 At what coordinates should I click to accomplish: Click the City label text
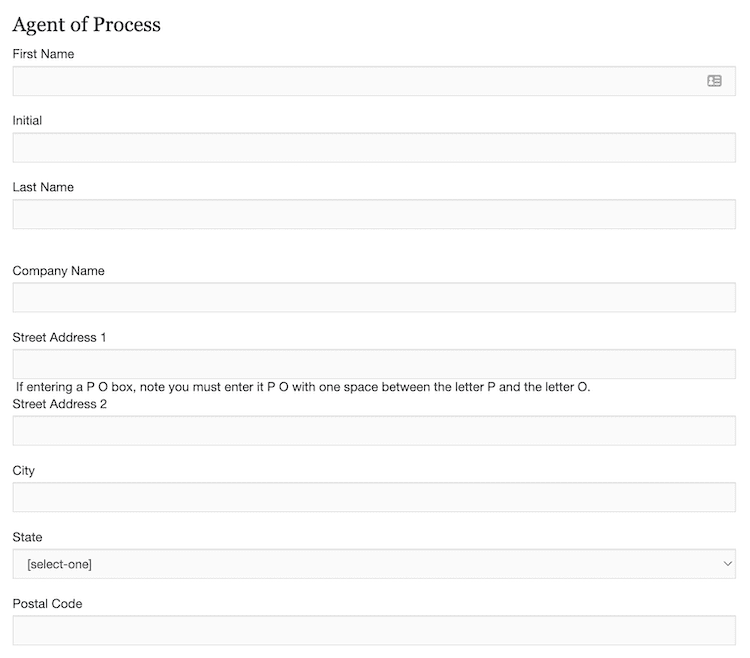click(x=23, y=470)
